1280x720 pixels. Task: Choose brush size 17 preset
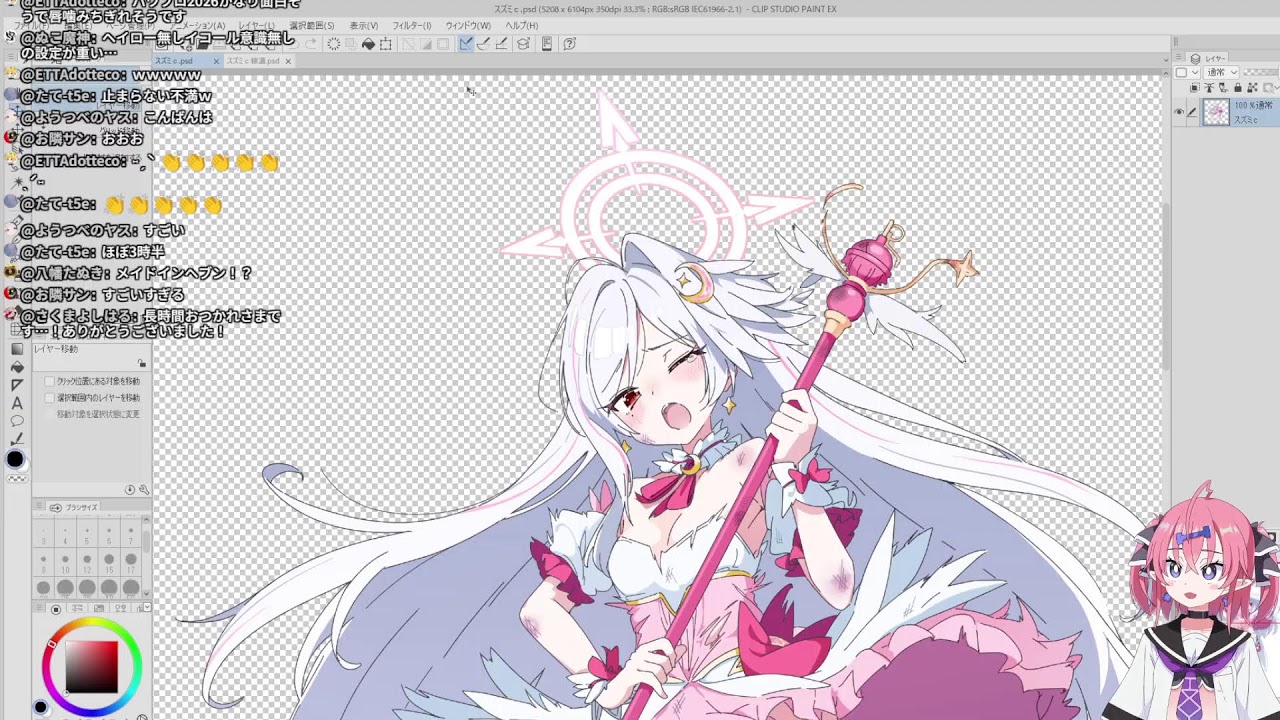(x=130, y=563)
